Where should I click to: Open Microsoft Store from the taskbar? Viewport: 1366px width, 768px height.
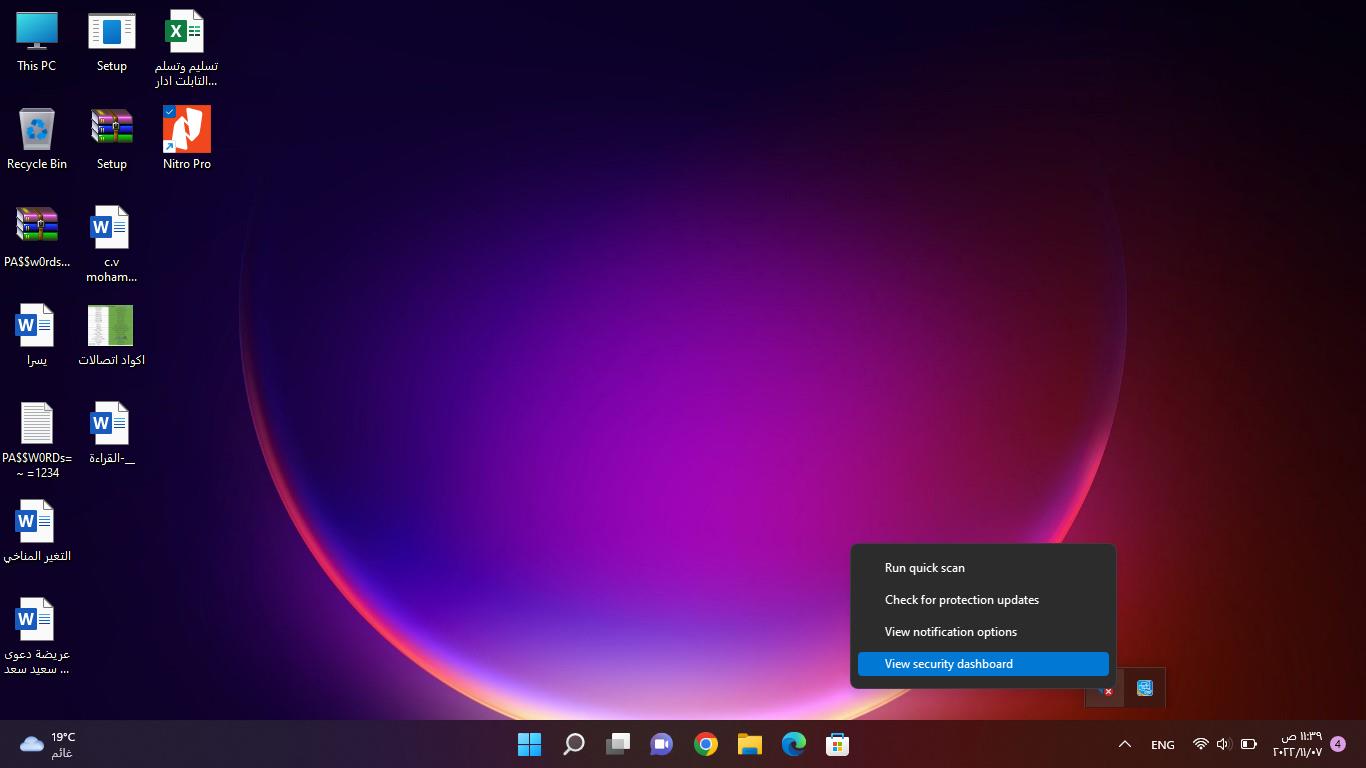pyautogui.click(x=838, y=744)
